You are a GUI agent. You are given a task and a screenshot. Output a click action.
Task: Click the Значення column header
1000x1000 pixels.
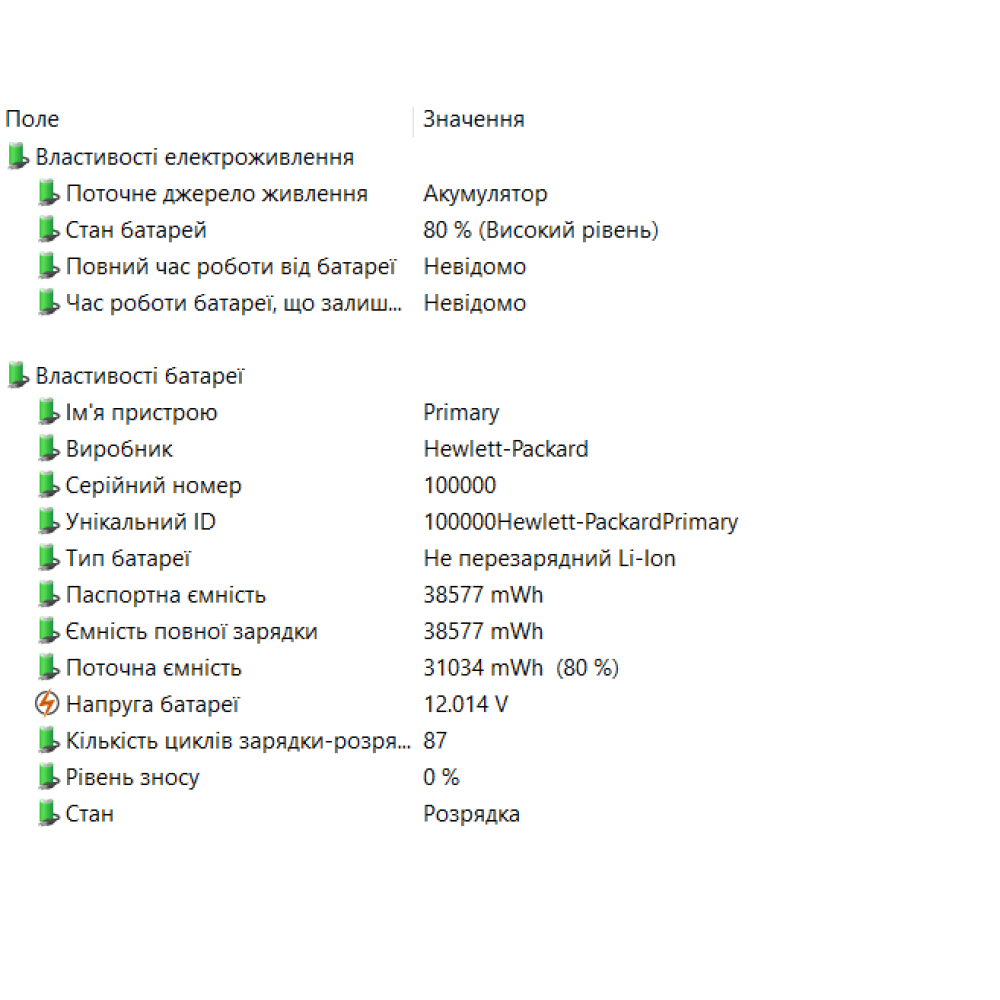(474, 120)
